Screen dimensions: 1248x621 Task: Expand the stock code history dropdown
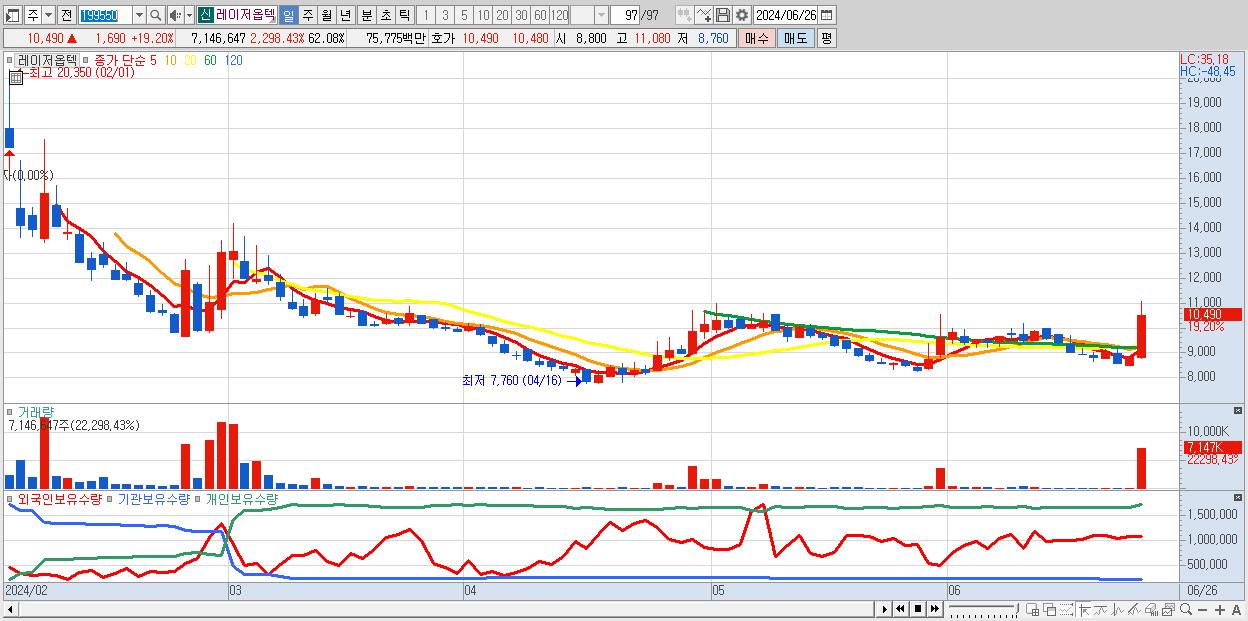click(x=139, y=15)
